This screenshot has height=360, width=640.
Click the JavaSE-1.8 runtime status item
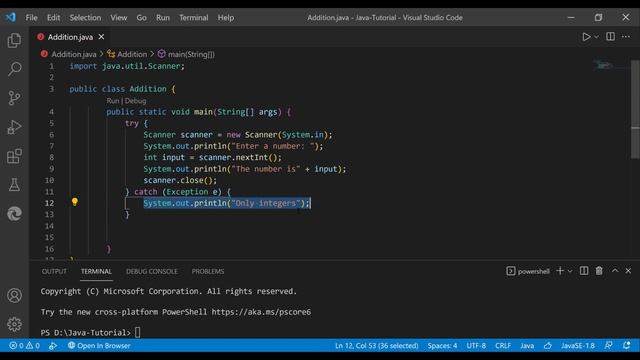578,346
